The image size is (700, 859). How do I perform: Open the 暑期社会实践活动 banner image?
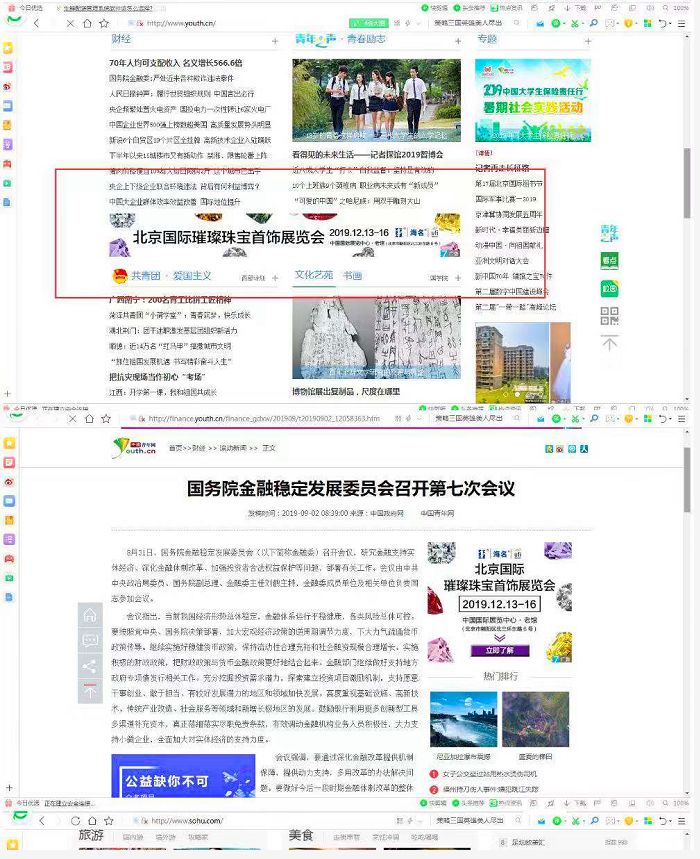point(533,100)
